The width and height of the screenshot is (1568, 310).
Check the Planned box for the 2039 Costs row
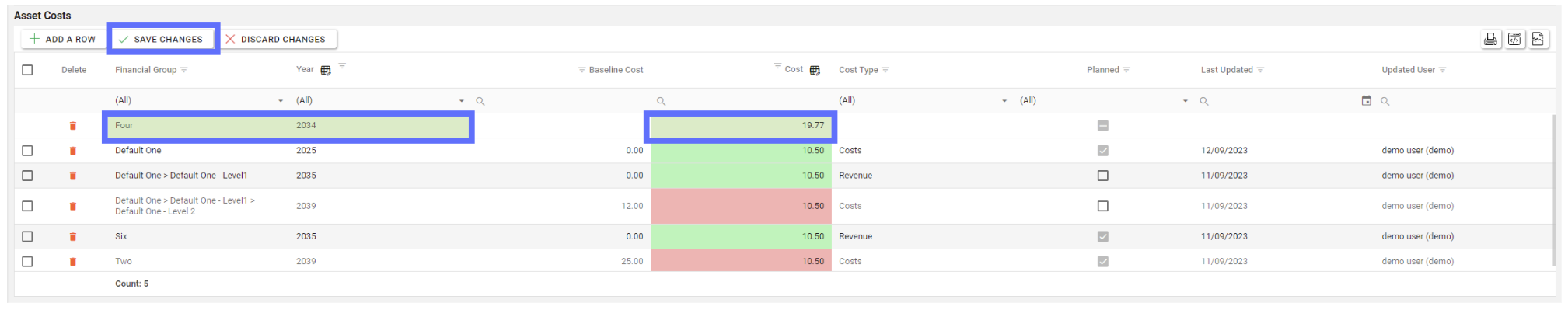pyautogui.click(x=1102, y=206)
